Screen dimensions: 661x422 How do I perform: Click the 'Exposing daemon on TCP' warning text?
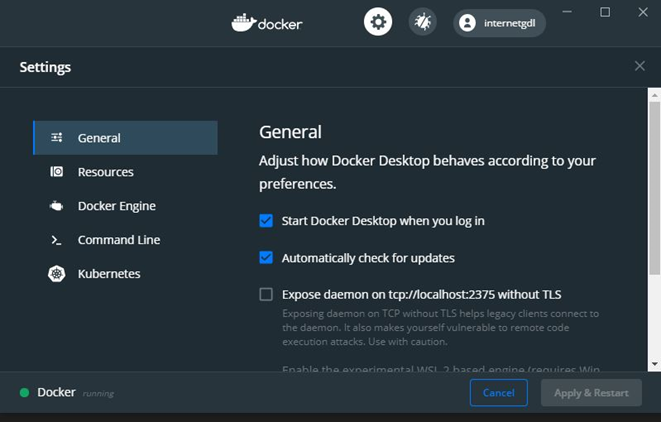[441, 328]
